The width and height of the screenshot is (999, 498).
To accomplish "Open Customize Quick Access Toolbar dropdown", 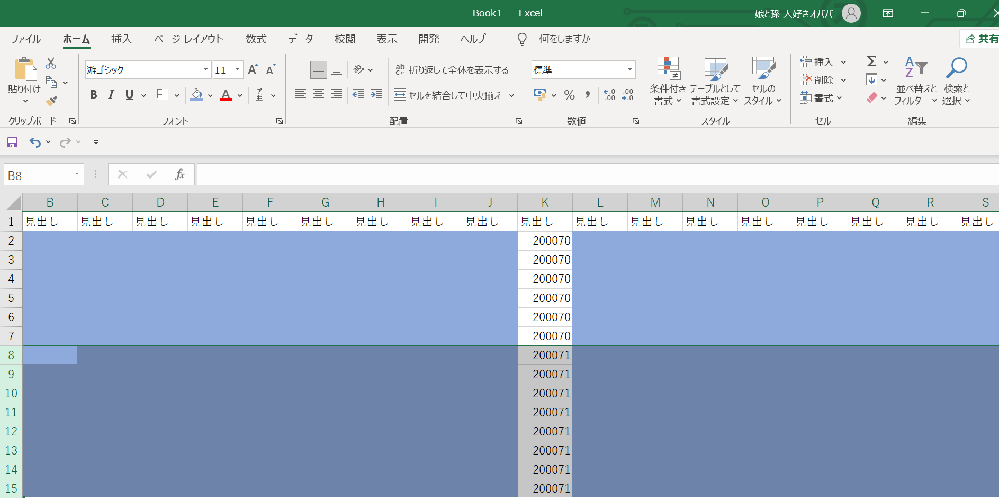I will tap(96, 142).
